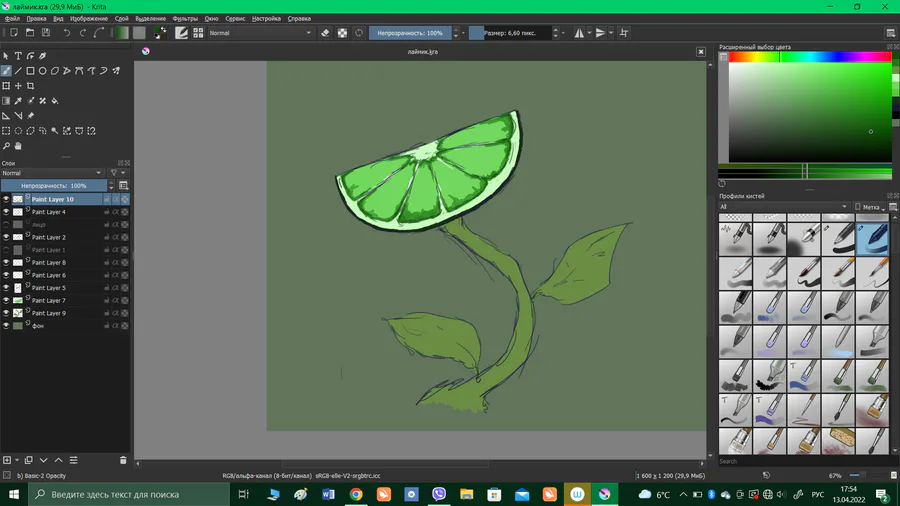Open the Настройка menu
This screenshot has height=506, width=900.
(266, 18)
